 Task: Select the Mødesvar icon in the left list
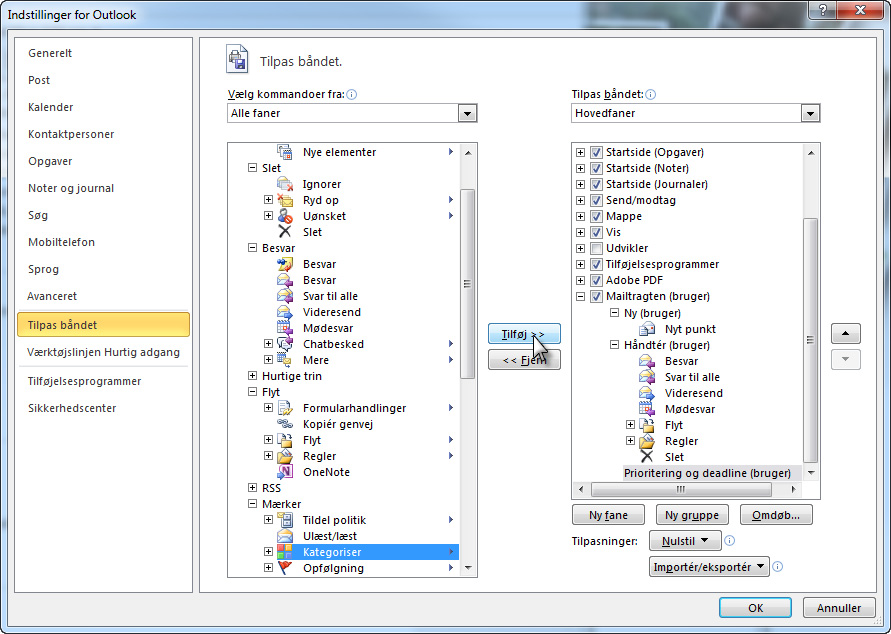[285, 328]
